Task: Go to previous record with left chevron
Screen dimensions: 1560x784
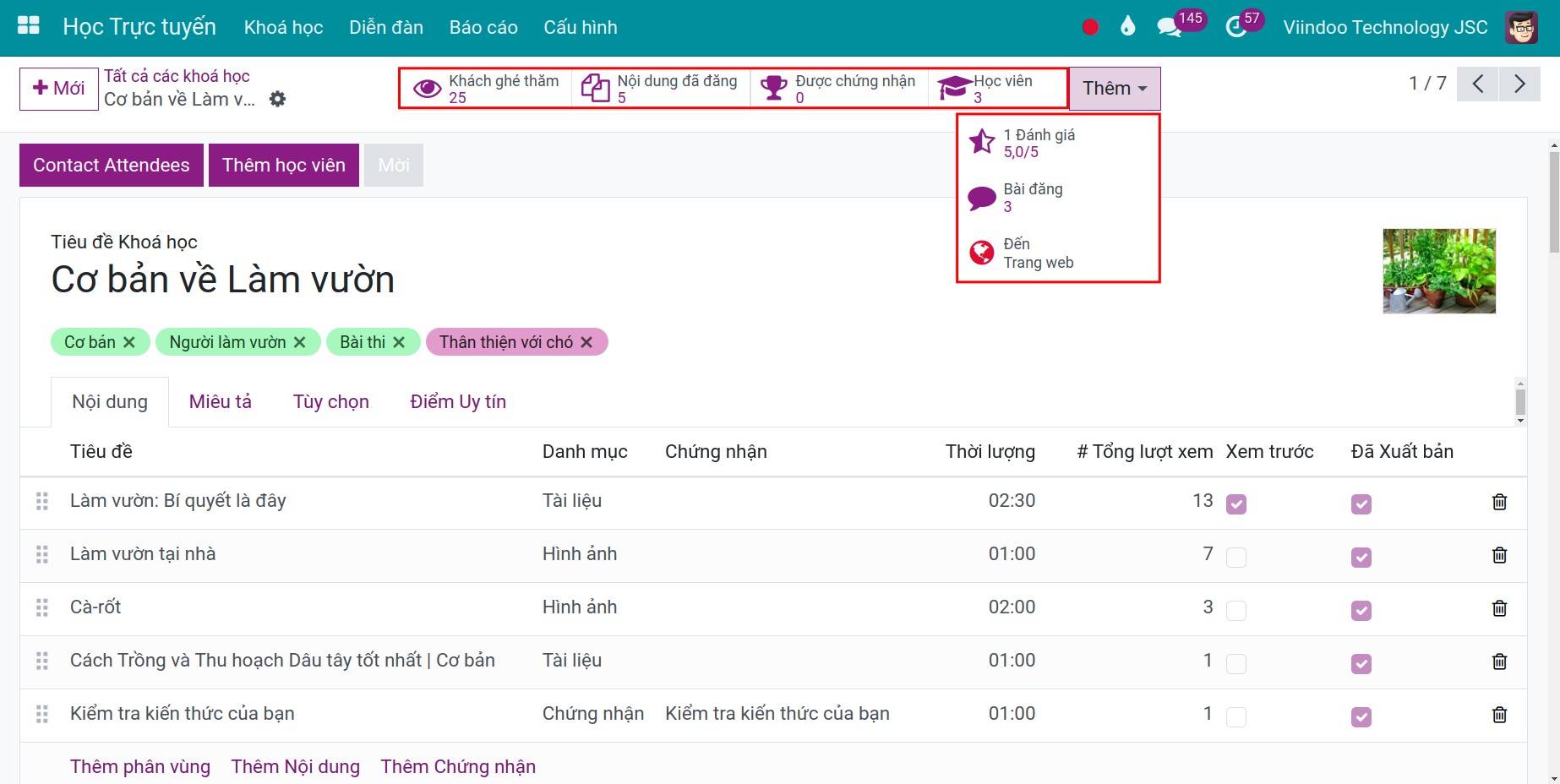Action: [x=1478, y=84]
